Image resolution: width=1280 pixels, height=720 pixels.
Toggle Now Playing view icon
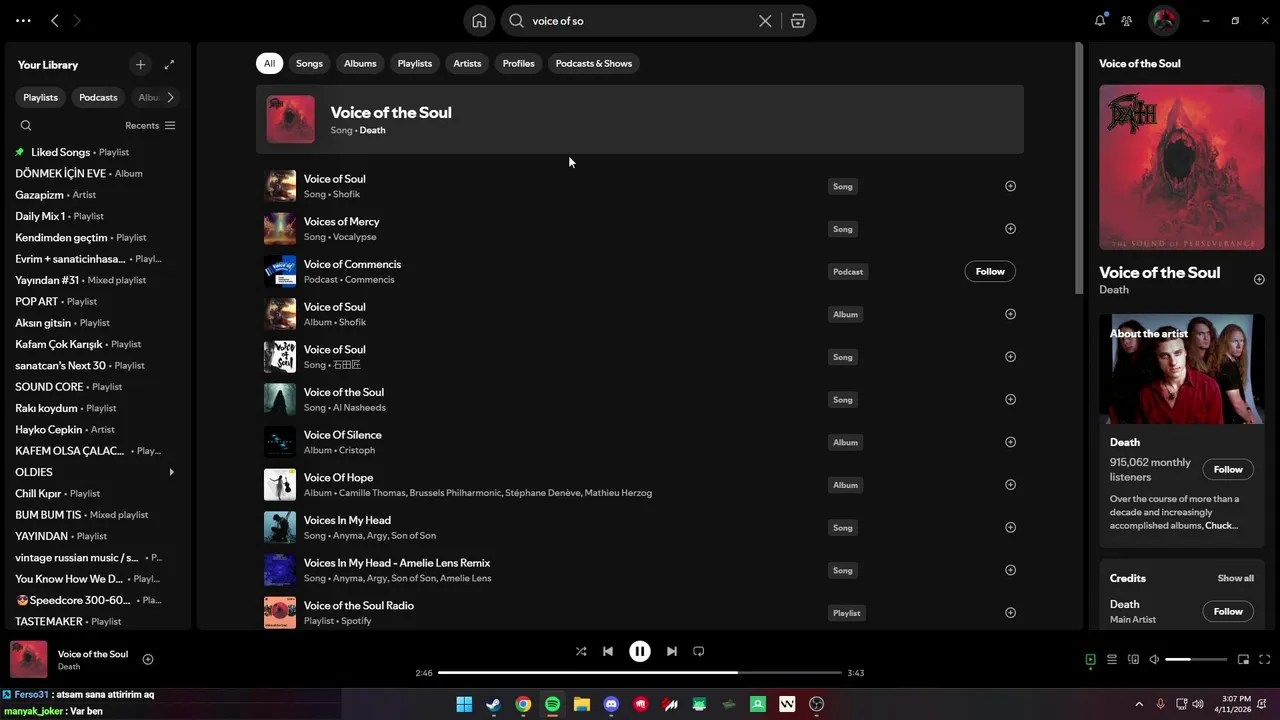pos(1090,660)
